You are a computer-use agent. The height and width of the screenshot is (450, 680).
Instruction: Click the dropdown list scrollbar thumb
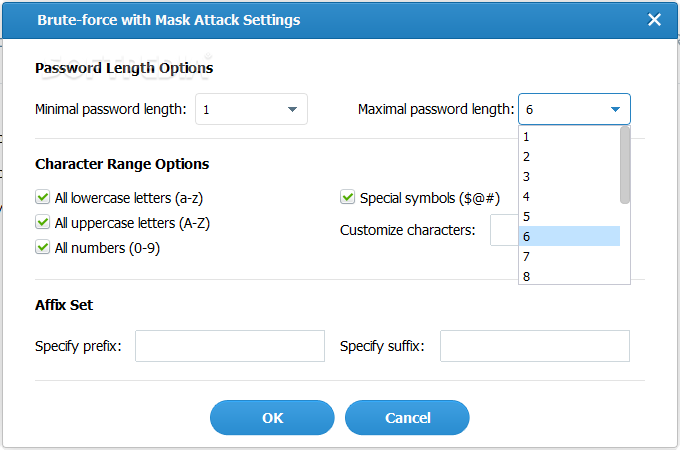(x=625, y=164)
